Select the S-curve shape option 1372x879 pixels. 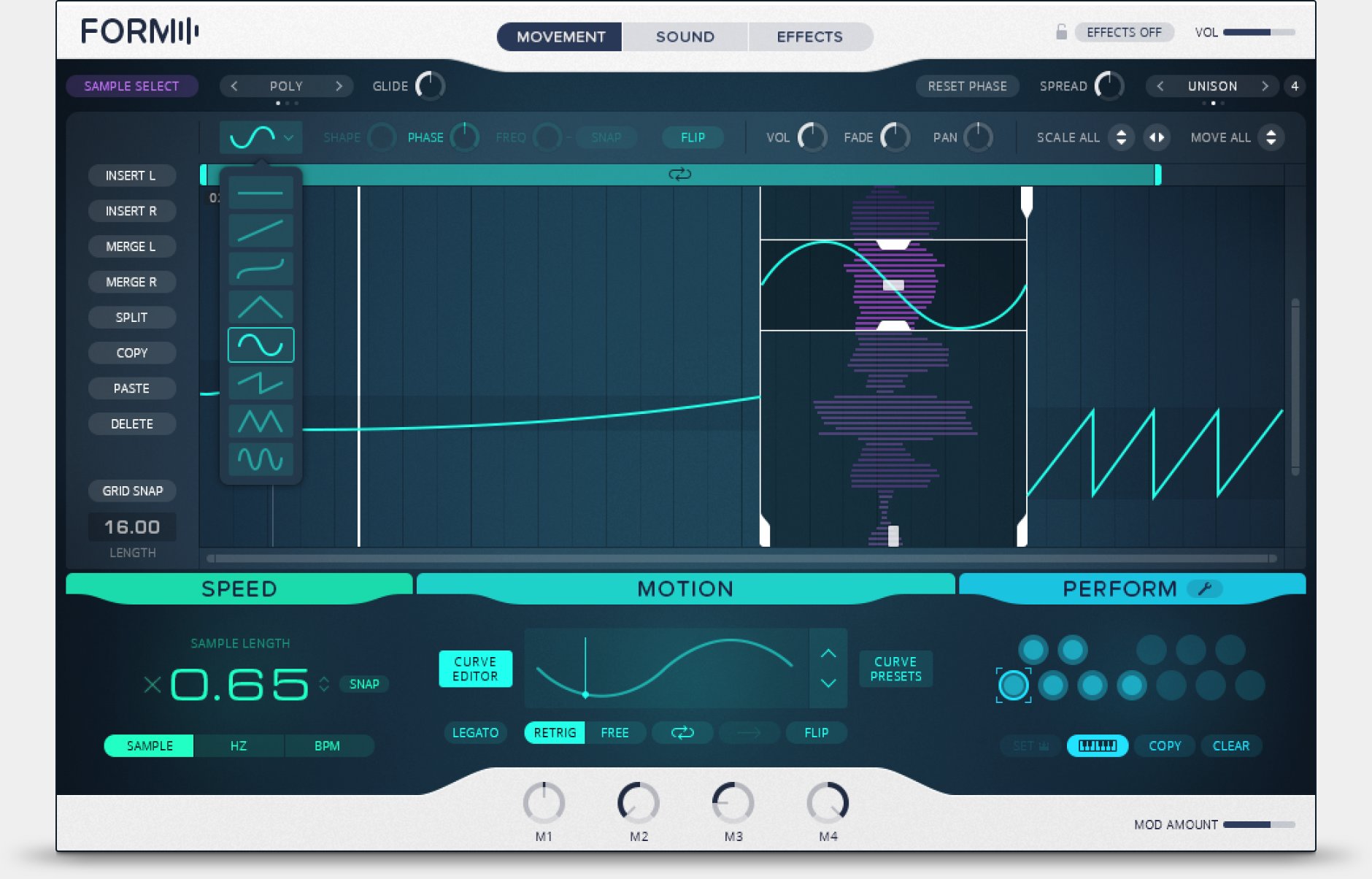click(x=261, y=269)
